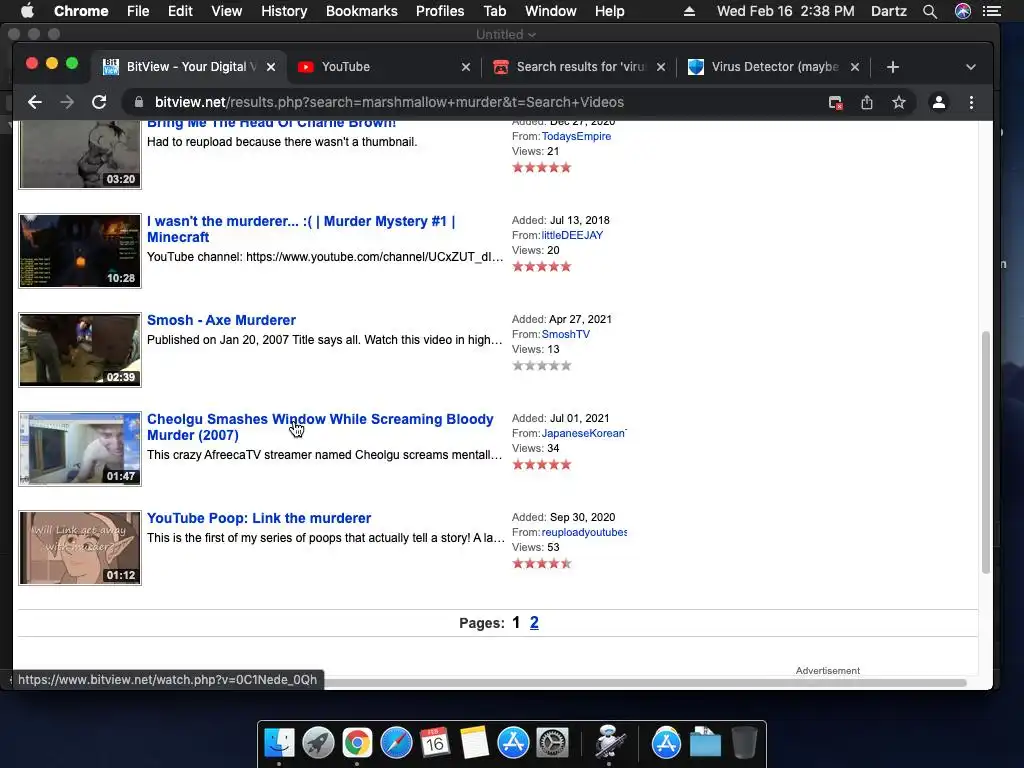This screenshot has height=768, width=1024.
Task: Open the Help menu
Action: (x=609, y=11)
